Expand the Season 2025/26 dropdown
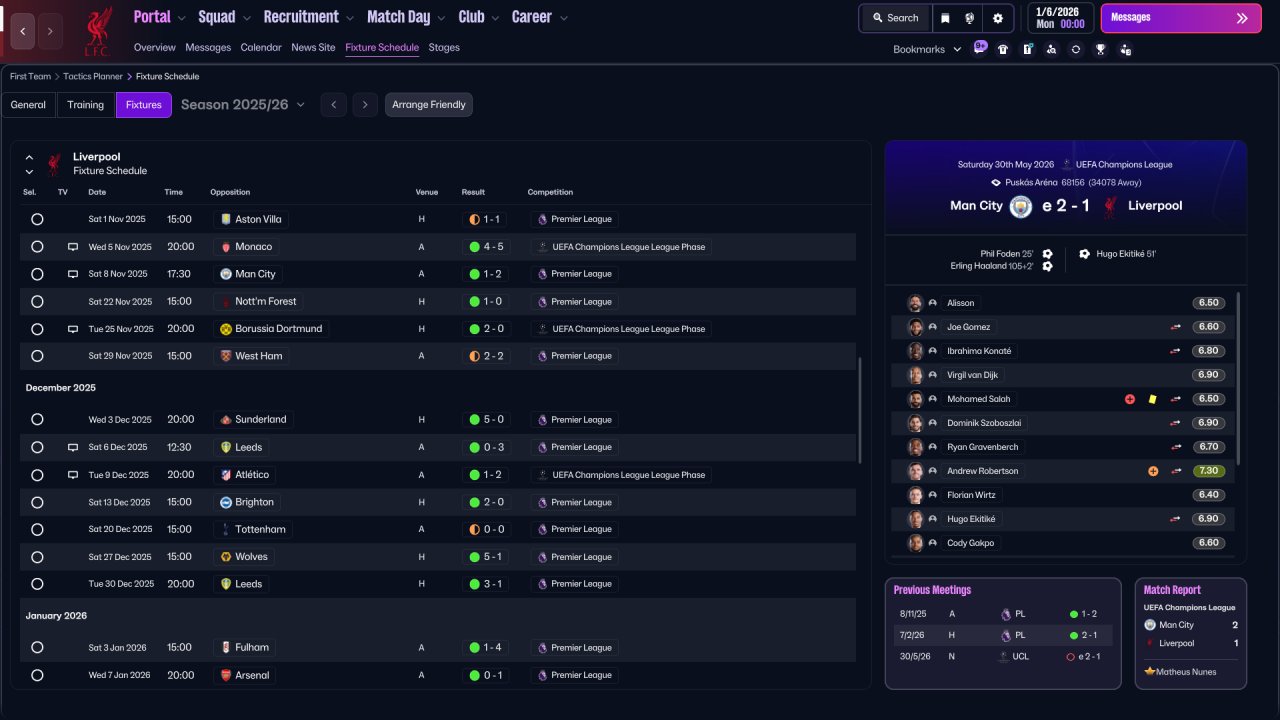This screenshot has width=1280, height=720. coord(243,105)
